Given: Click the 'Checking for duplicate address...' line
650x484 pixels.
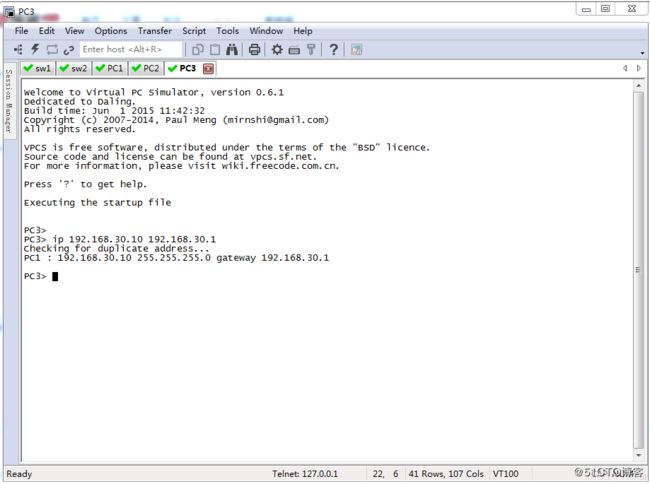Looking at the screenshot, I should (x=116, y=249).
